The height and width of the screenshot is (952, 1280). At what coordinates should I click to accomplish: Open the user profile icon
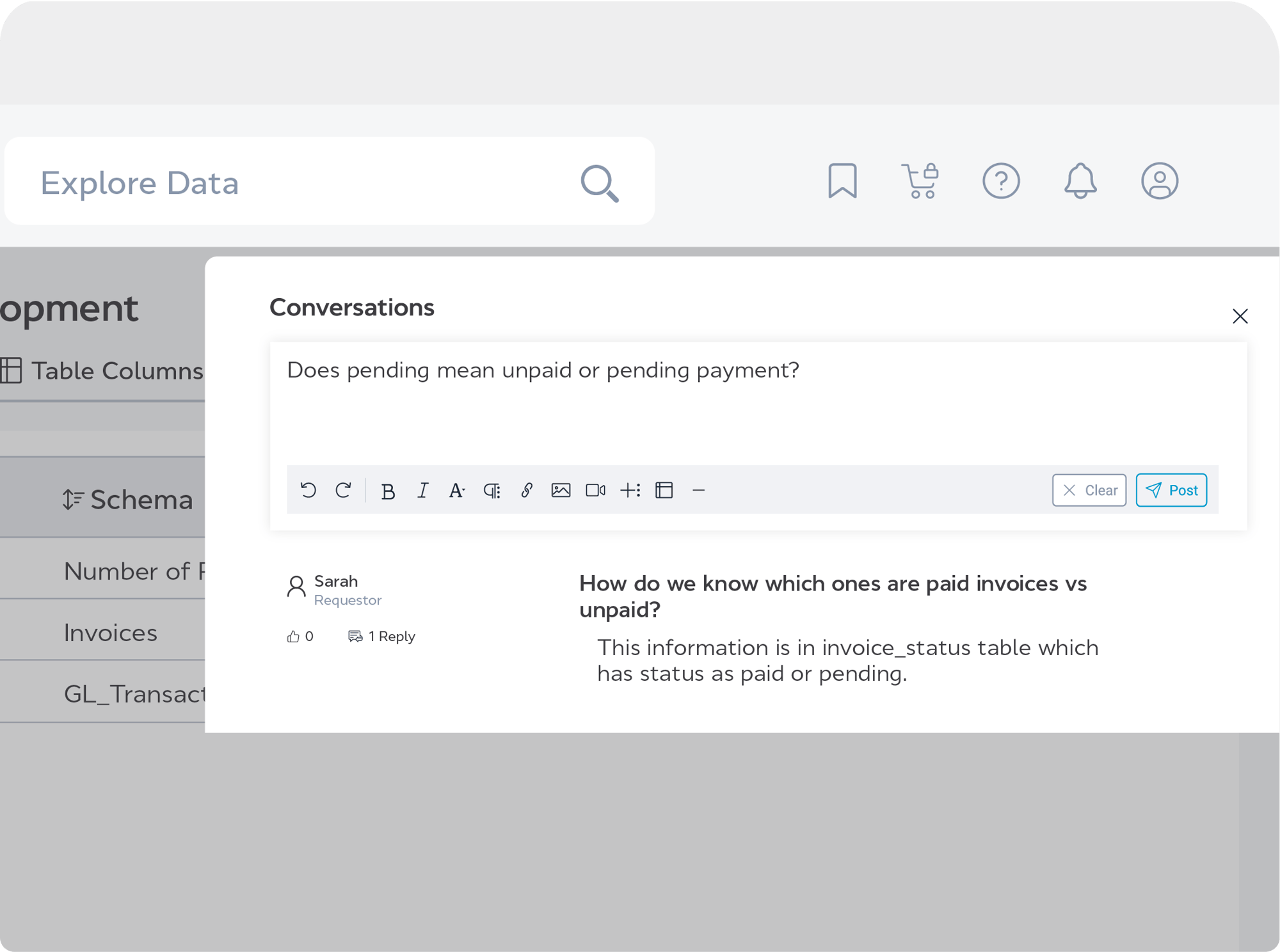(1159, 181)
